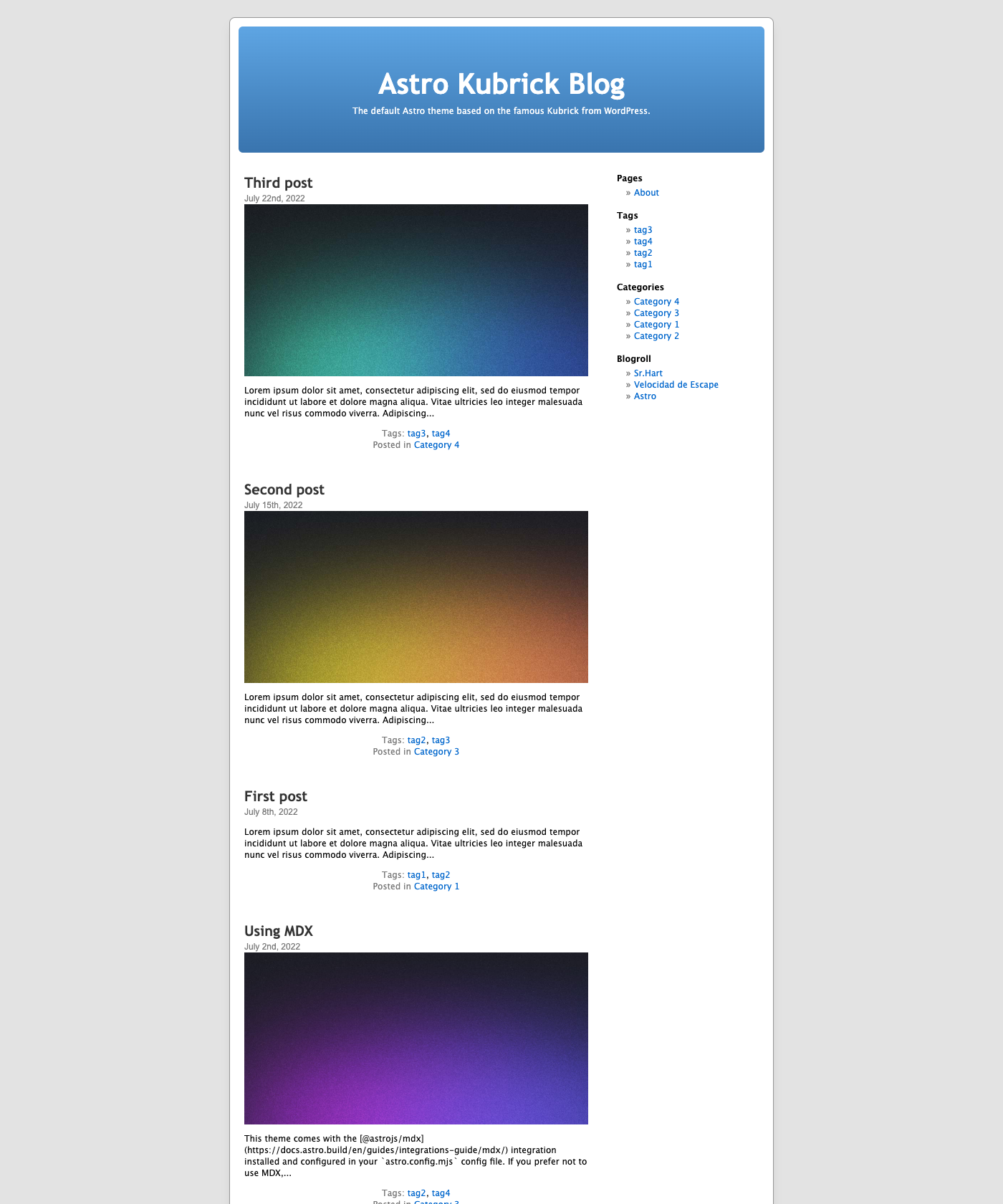The height and width of the screenshot is (1204, 1003).
Task: Open the About page in sidebar
Action: 646,193
